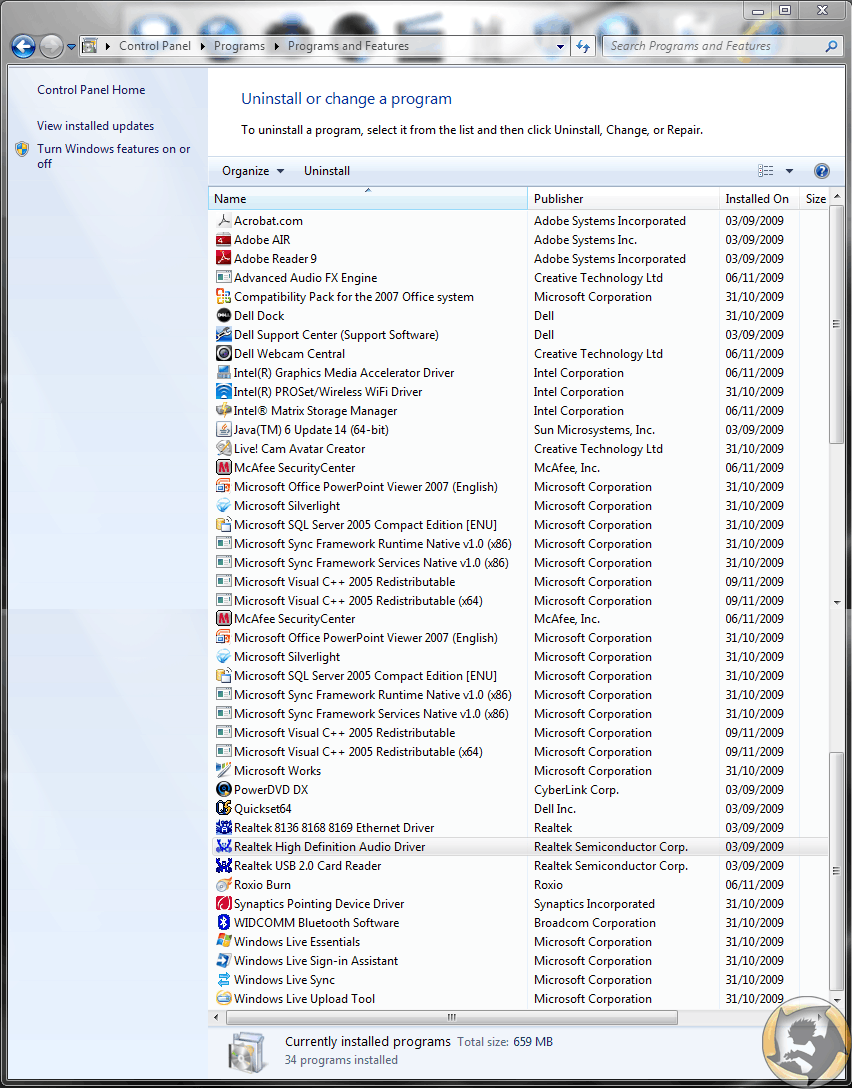This screenshot has width=852, height=1089.
Task: Click the Adobe AIR program icon
Action: coord(224,240)
